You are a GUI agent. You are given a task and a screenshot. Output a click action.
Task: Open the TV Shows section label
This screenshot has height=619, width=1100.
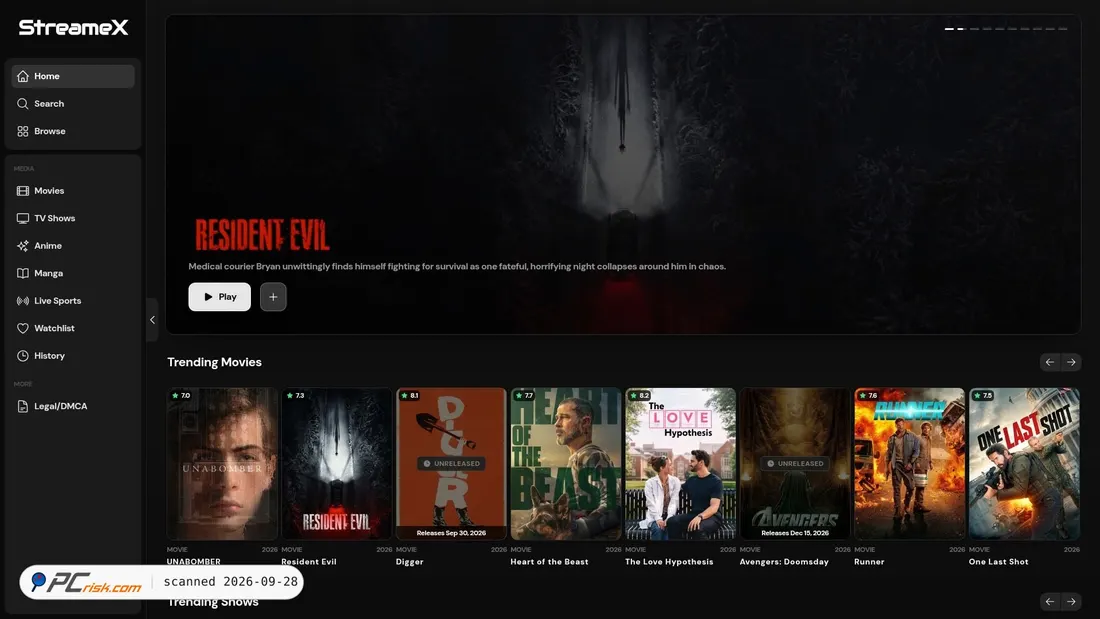(55, 218)
